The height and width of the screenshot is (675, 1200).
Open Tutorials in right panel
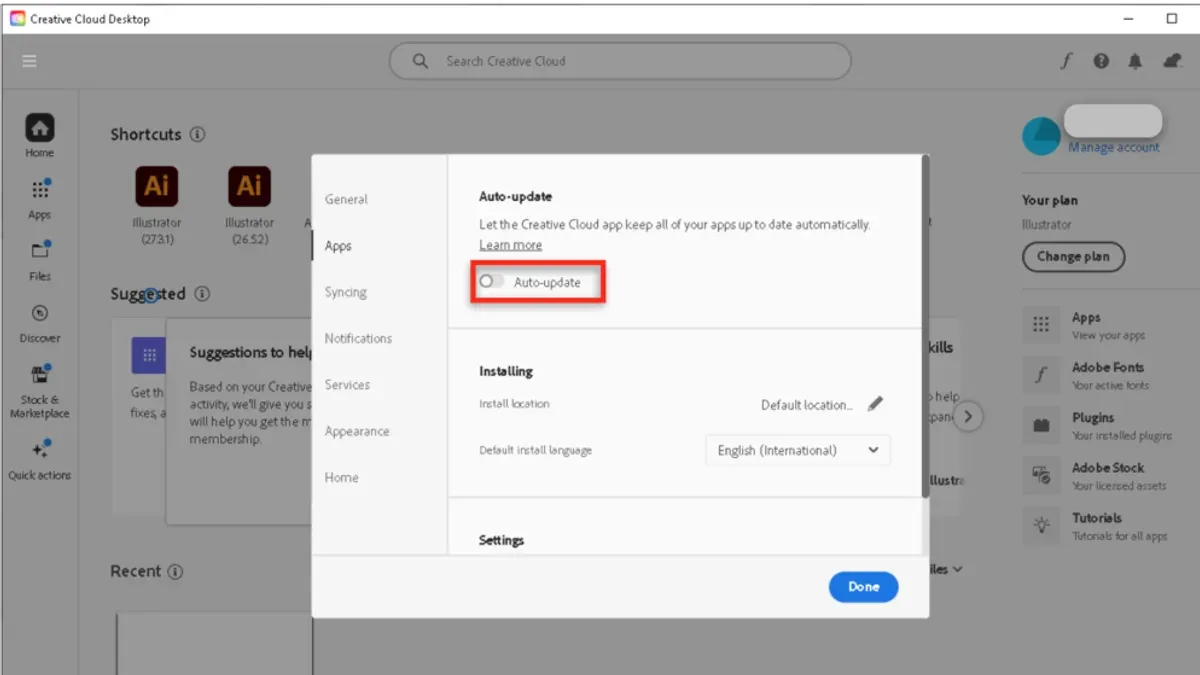[1095, 526]
